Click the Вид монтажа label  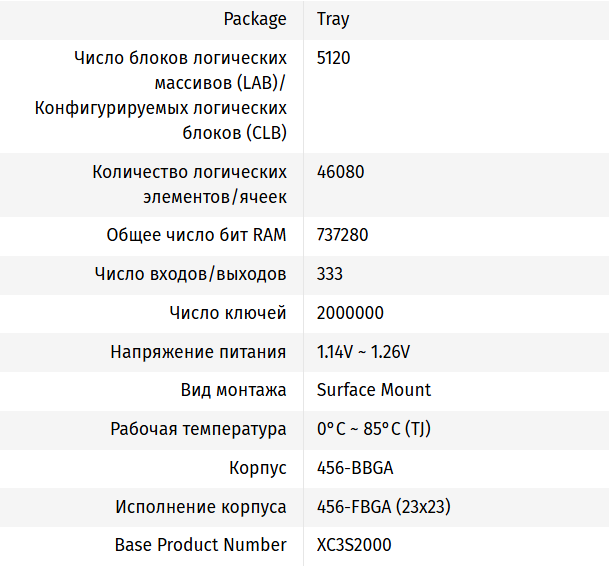coord(233,390)
